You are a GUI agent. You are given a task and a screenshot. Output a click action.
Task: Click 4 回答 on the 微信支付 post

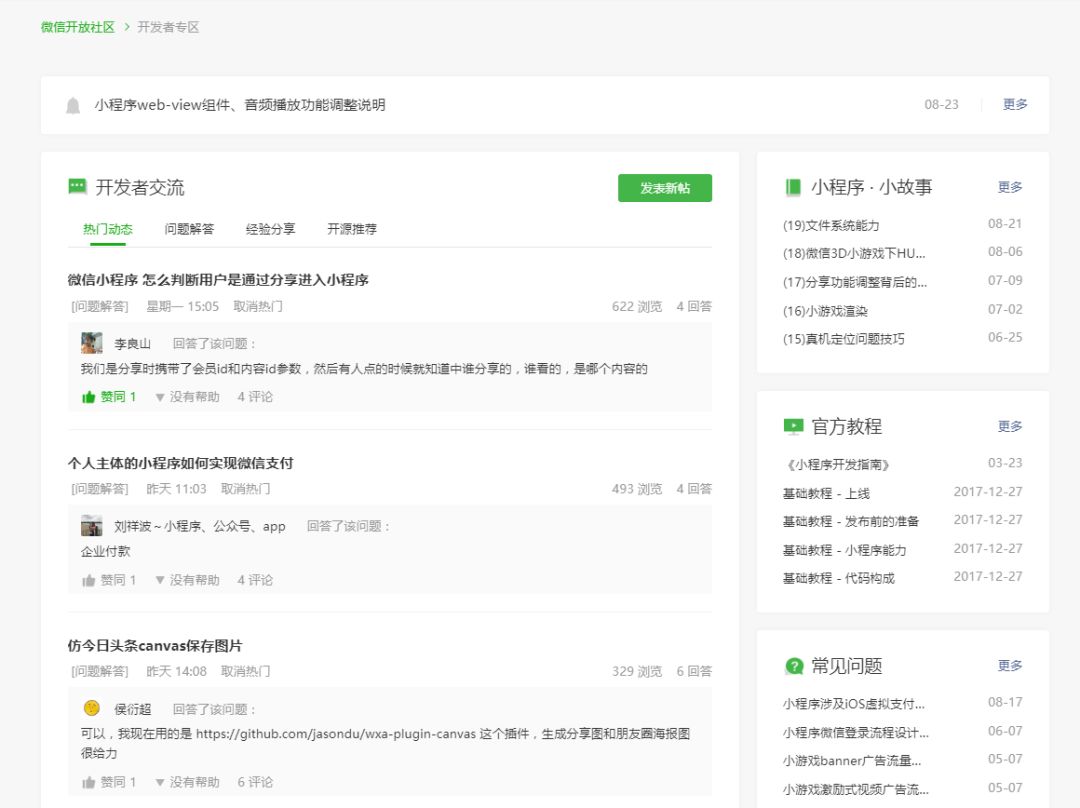click(694, 488)
